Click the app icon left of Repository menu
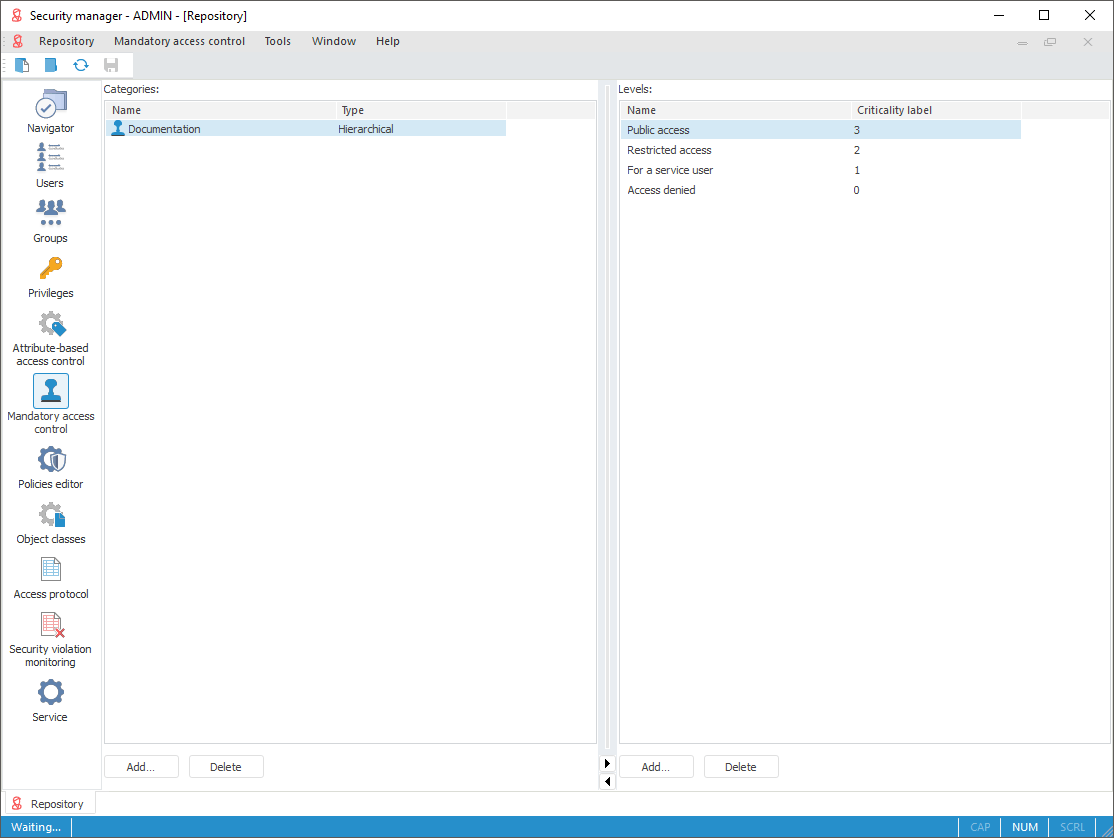This screenshot has width=1114, height=838. coord(18,41)
